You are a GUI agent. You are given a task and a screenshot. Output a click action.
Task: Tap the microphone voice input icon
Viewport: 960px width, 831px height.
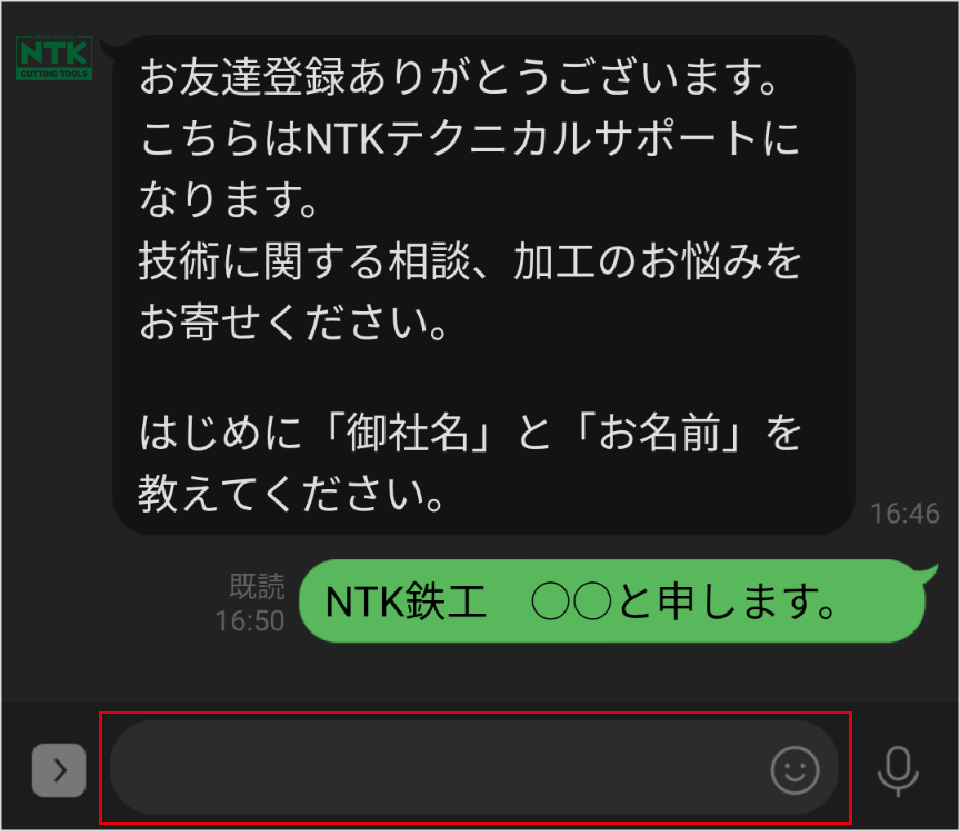tap(898, 770)
